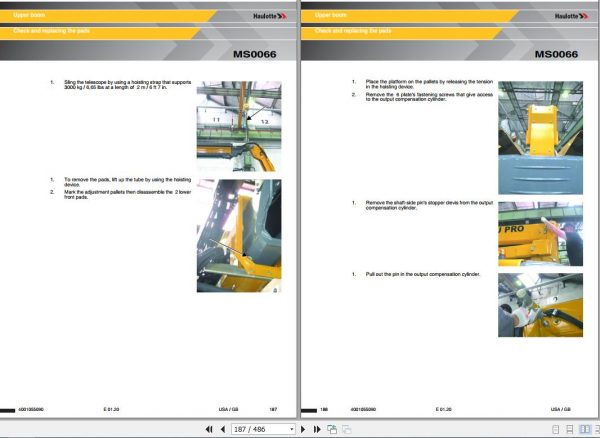This screenshot has height=438, width=600.
Task: Click MS0066 heading on right page
Action: 556,54
